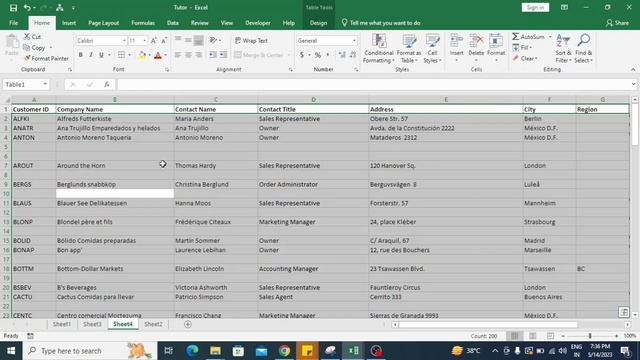Open Conditional Formatting menu
Screen dimensions: 640x360
(x=379, y=48)
